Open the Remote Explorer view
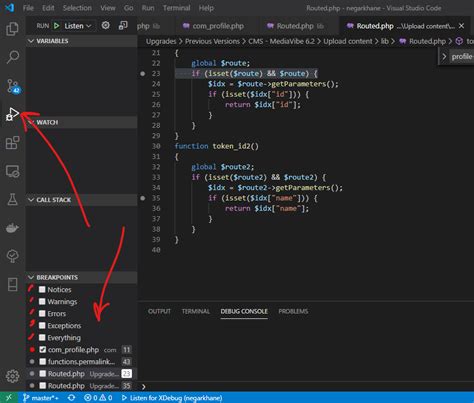 [x=12, y=171]
